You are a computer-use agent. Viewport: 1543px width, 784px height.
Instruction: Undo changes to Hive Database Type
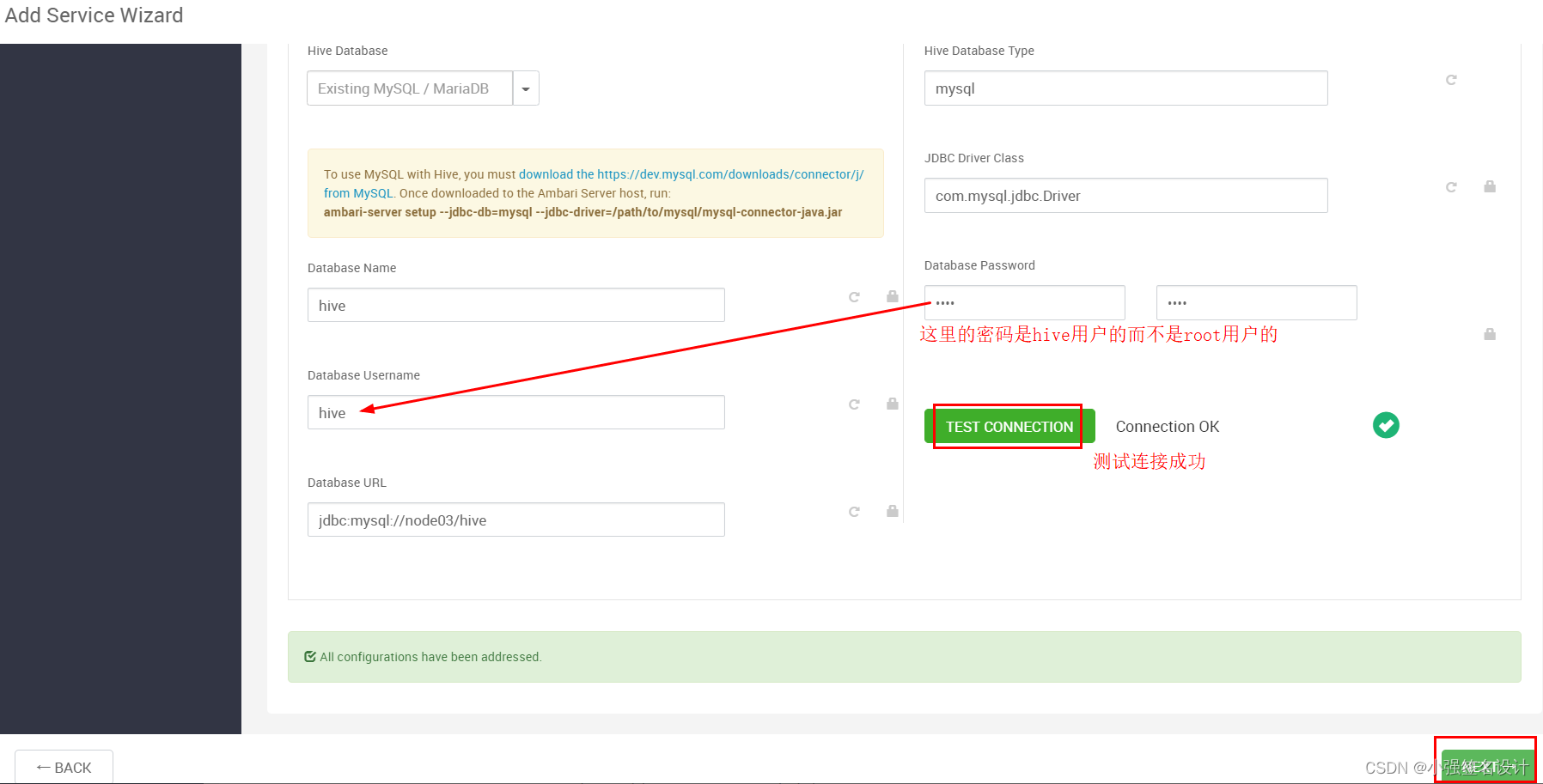1451,80
